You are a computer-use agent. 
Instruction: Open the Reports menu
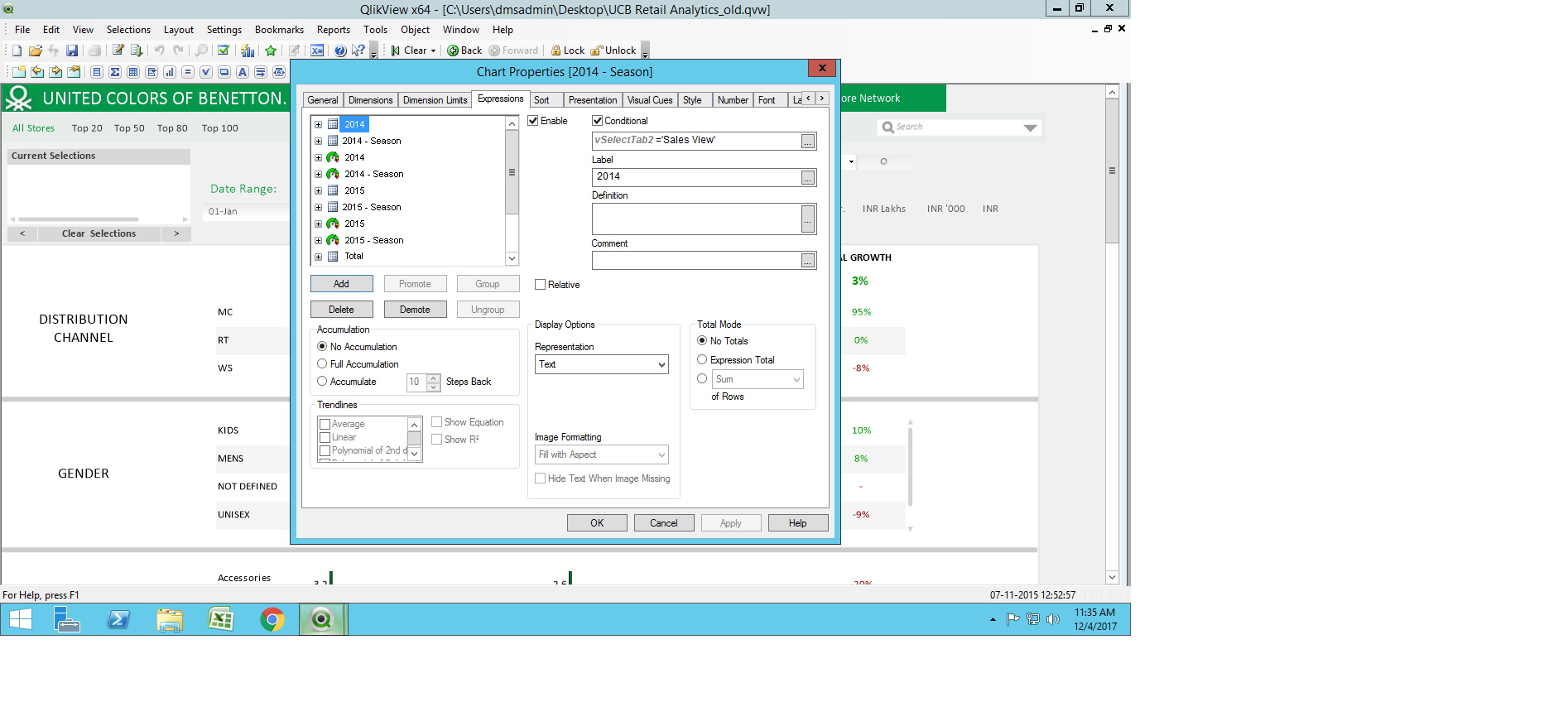(334, 30)
